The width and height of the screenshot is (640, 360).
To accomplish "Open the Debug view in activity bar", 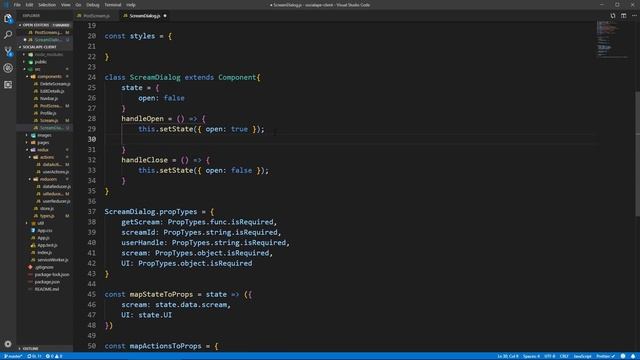I will [x=8, y=68].
